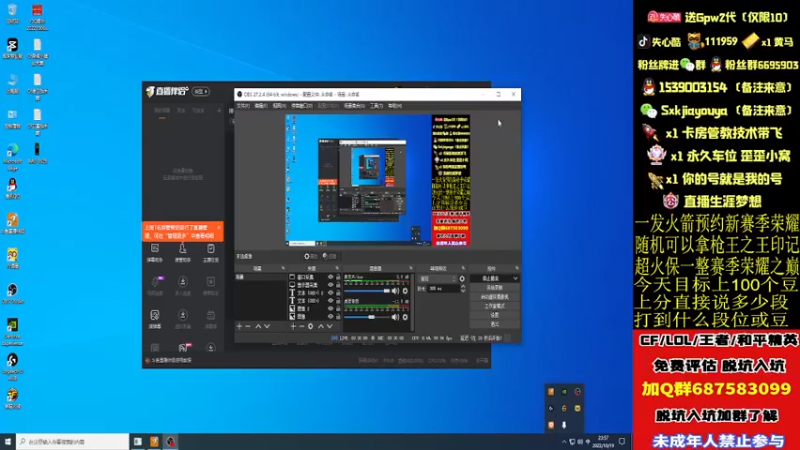Click the OBS icon in the taskbar
The height and width of the screenshot is (450, 800).
click(170, 442)
